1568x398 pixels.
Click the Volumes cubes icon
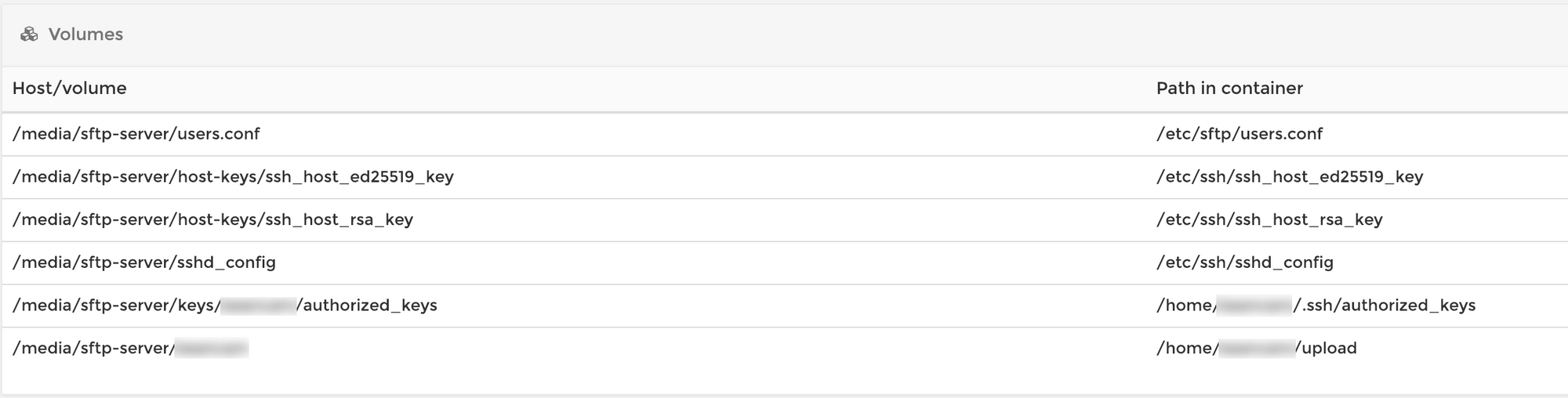[29, 34]
